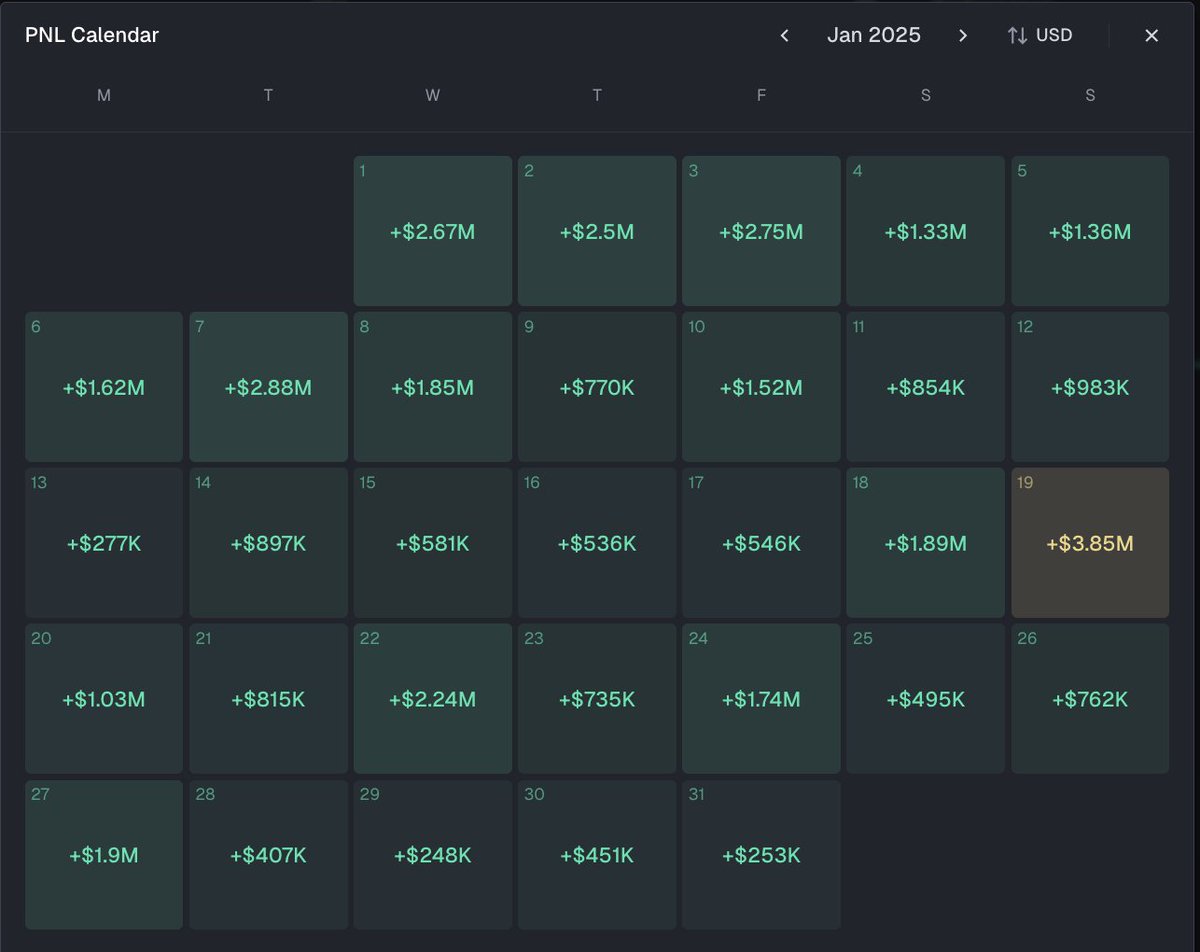View details for January 22 +$2.24M day

[432, 698]
